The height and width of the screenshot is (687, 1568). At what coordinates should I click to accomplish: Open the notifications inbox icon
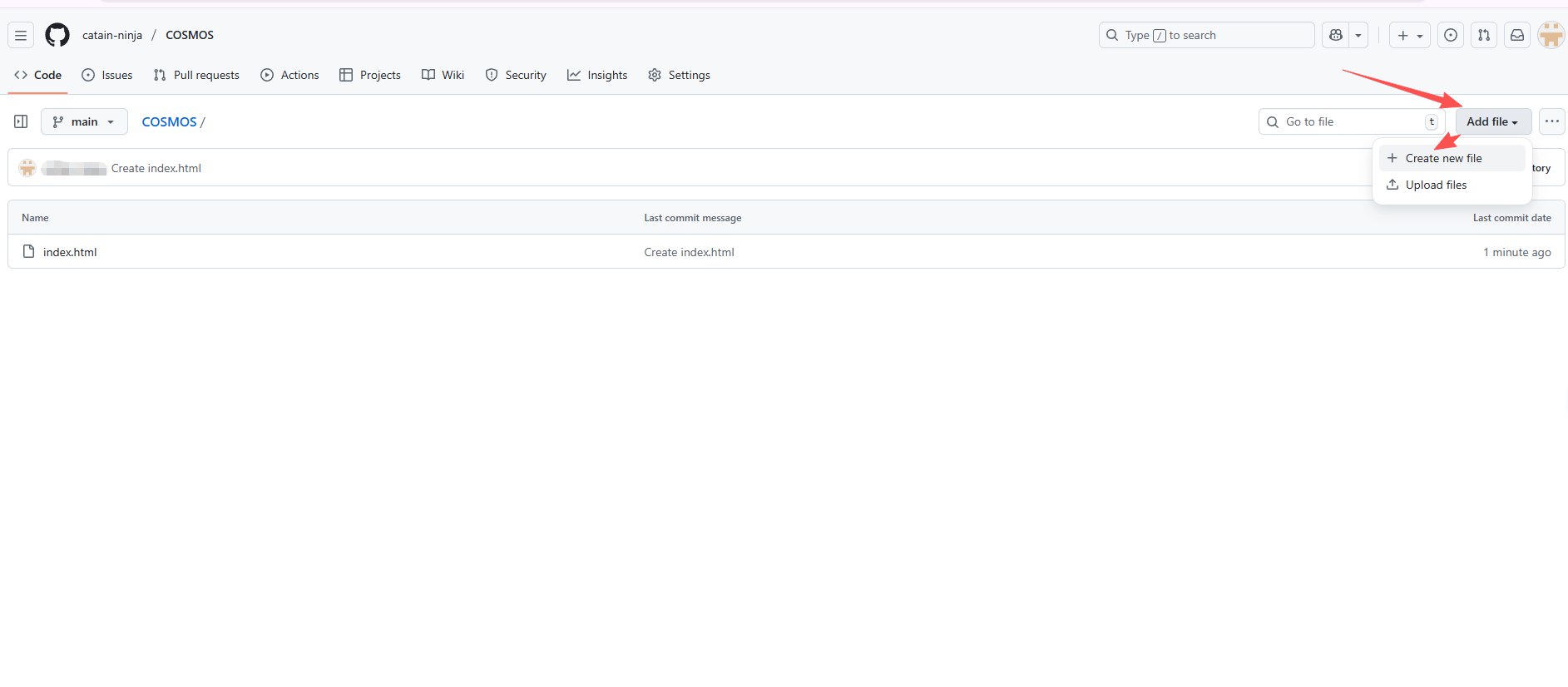[1517, 35]
